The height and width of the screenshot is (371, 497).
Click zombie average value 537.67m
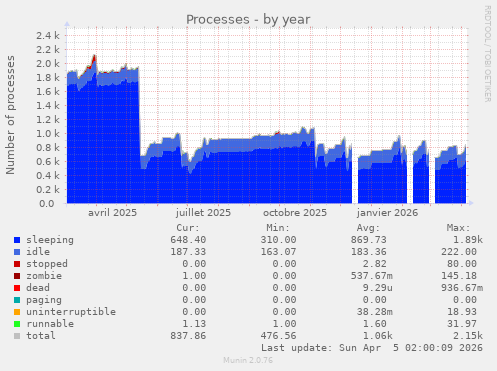pos(371,276)
